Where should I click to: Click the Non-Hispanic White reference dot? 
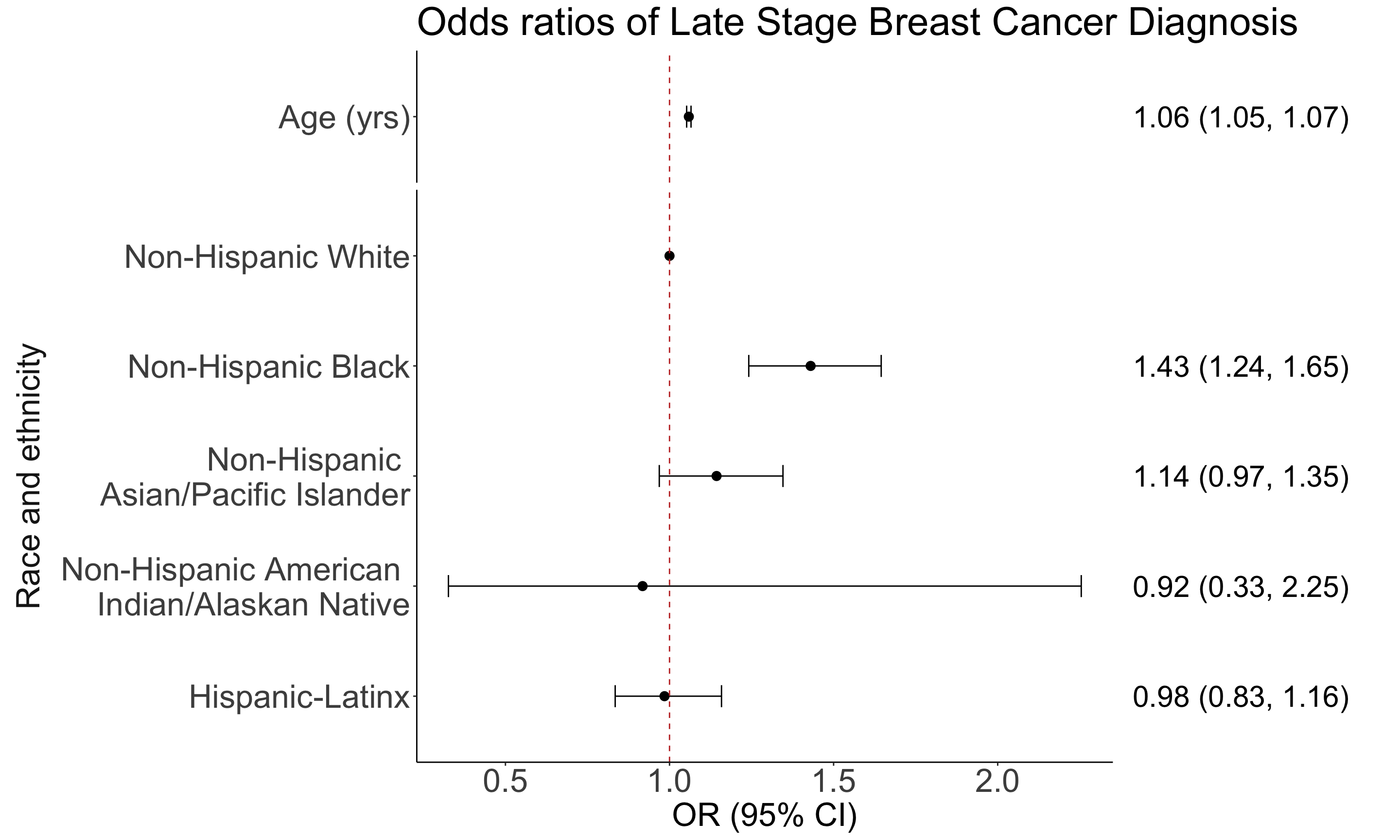click(x=669, y=256)
